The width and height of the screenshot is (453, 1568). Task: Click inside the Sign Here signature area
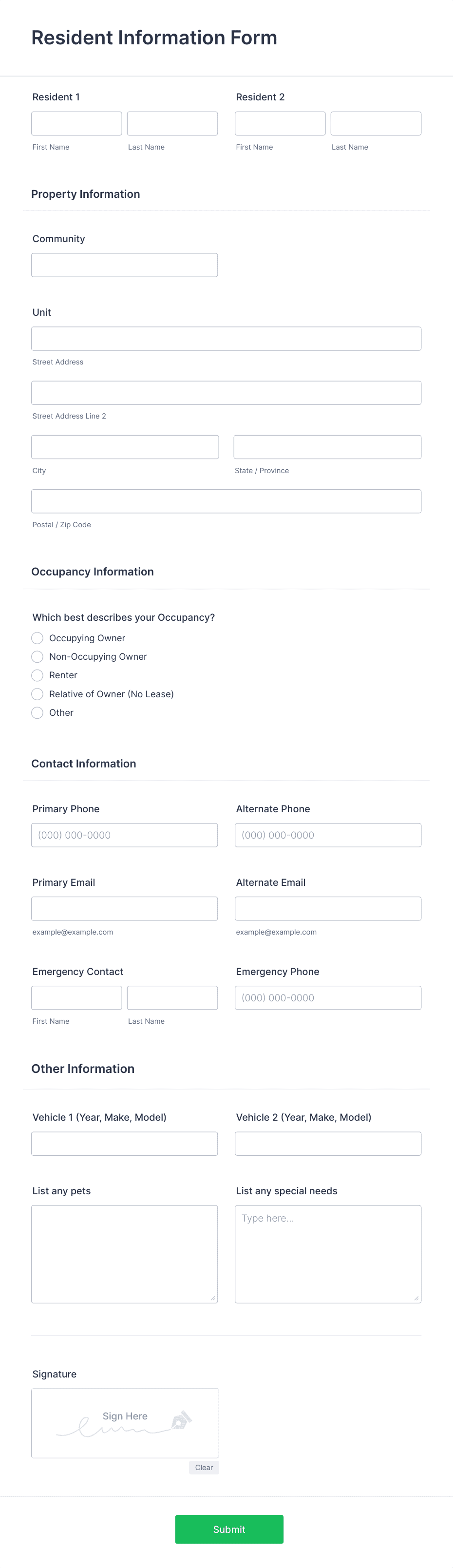pyautogui.click(x=125, y=1423)
